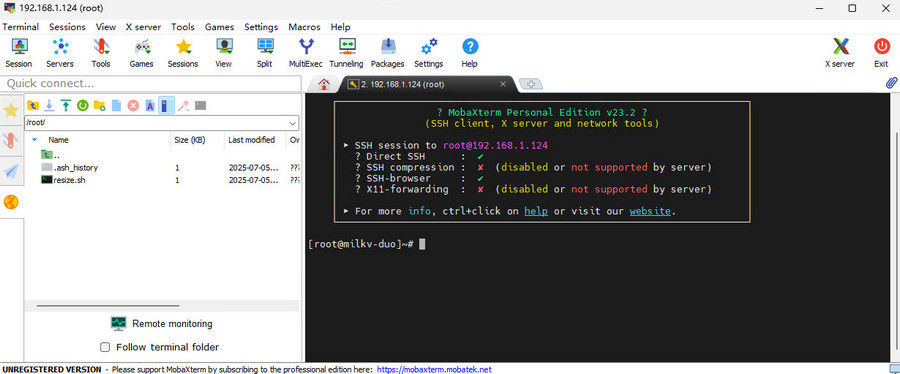Sort by Last modified column header
This screenshot has height=374, width=900.
(251, 139)
